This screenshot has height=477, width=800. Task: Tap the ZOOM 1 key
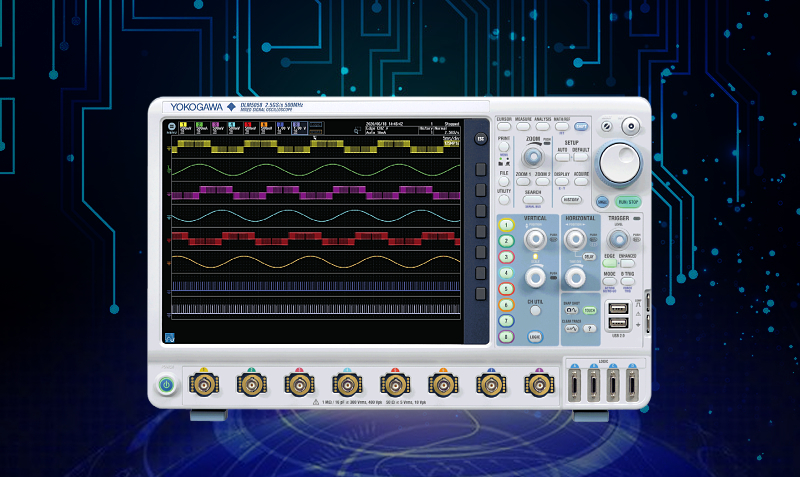[523, 182]
